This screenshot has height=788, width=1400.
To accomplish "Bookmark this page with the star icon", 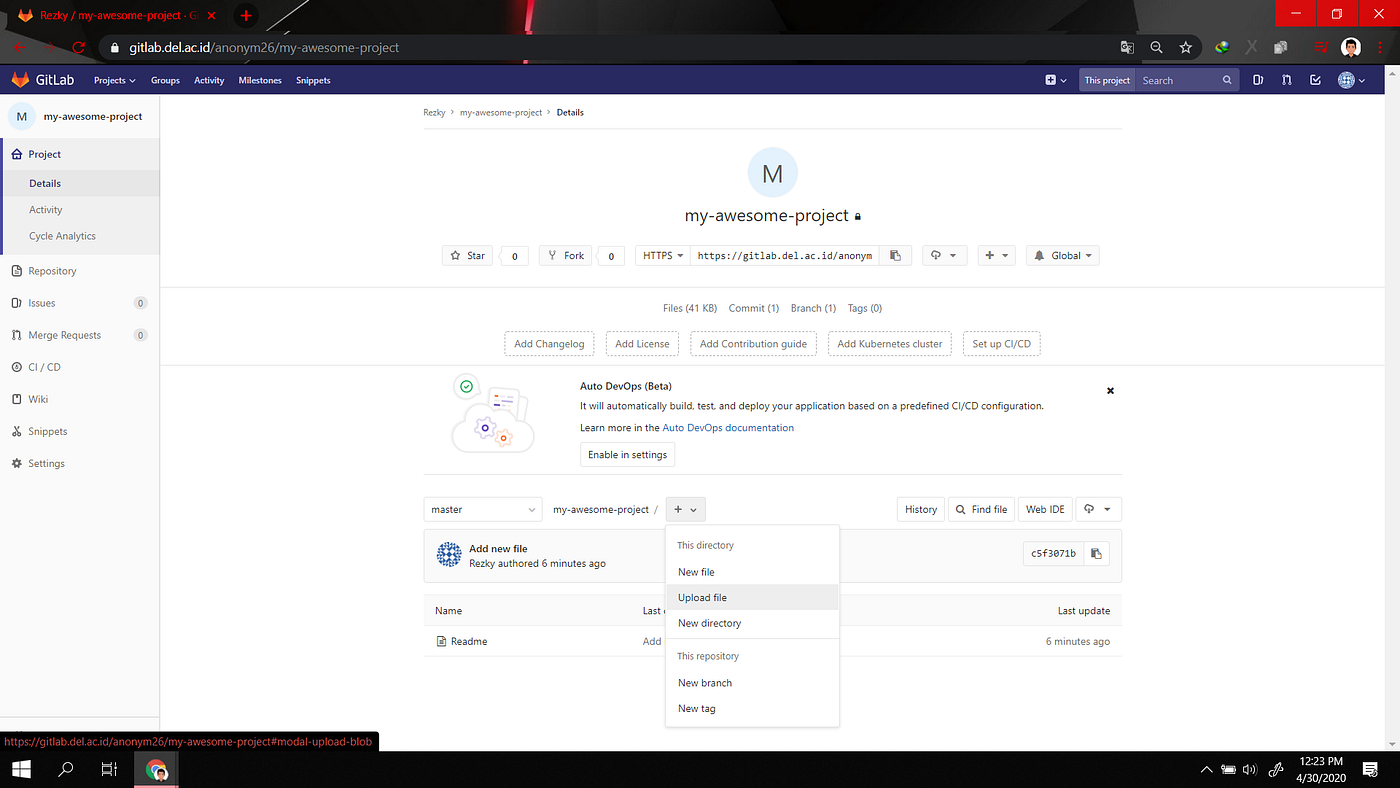I will tap(1185, 47).
